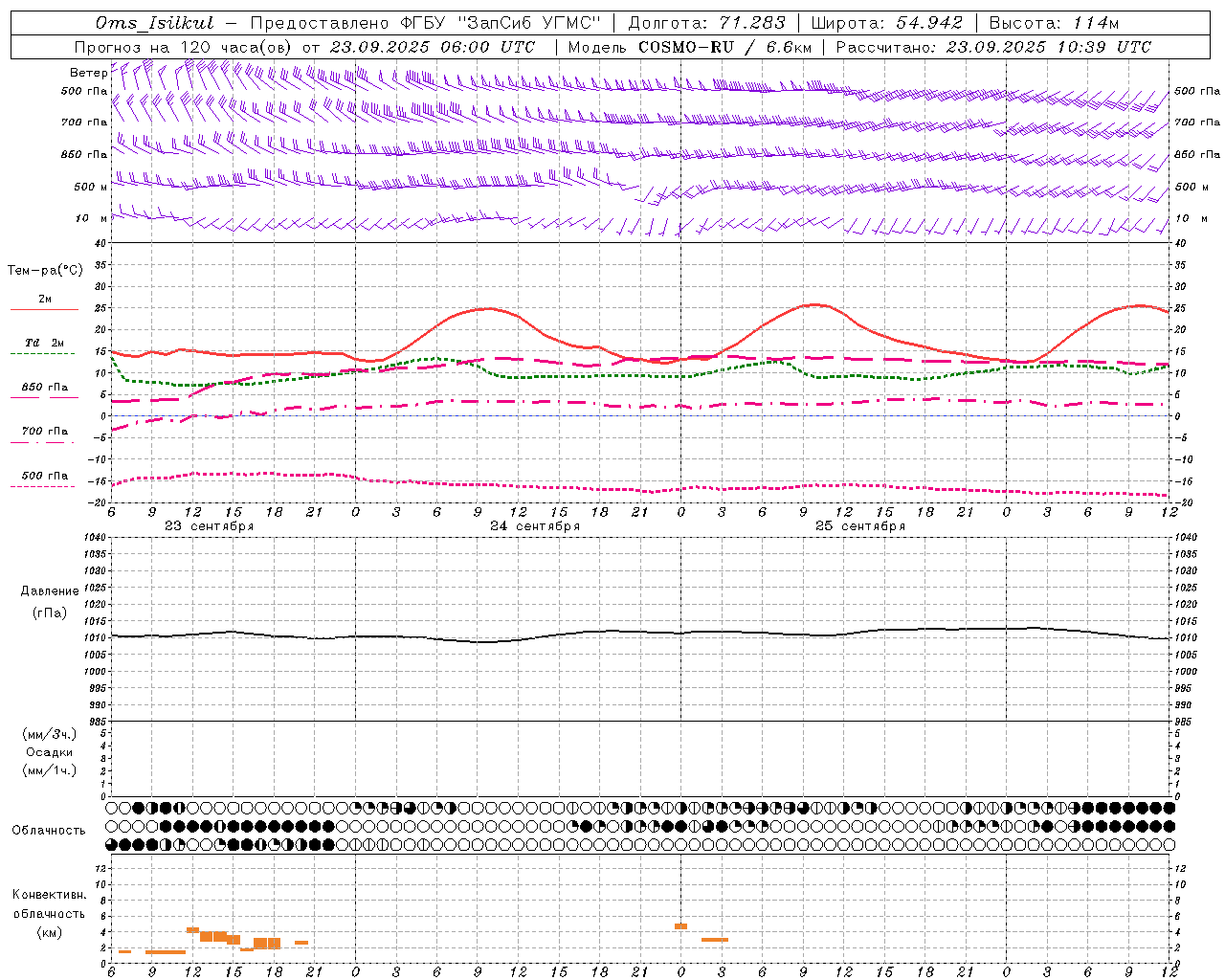This screenshot has height=980, width=1225.
Task: Click the 'Прогноз на 120 часа(ов)' forecast text
Action: [184, 47]
